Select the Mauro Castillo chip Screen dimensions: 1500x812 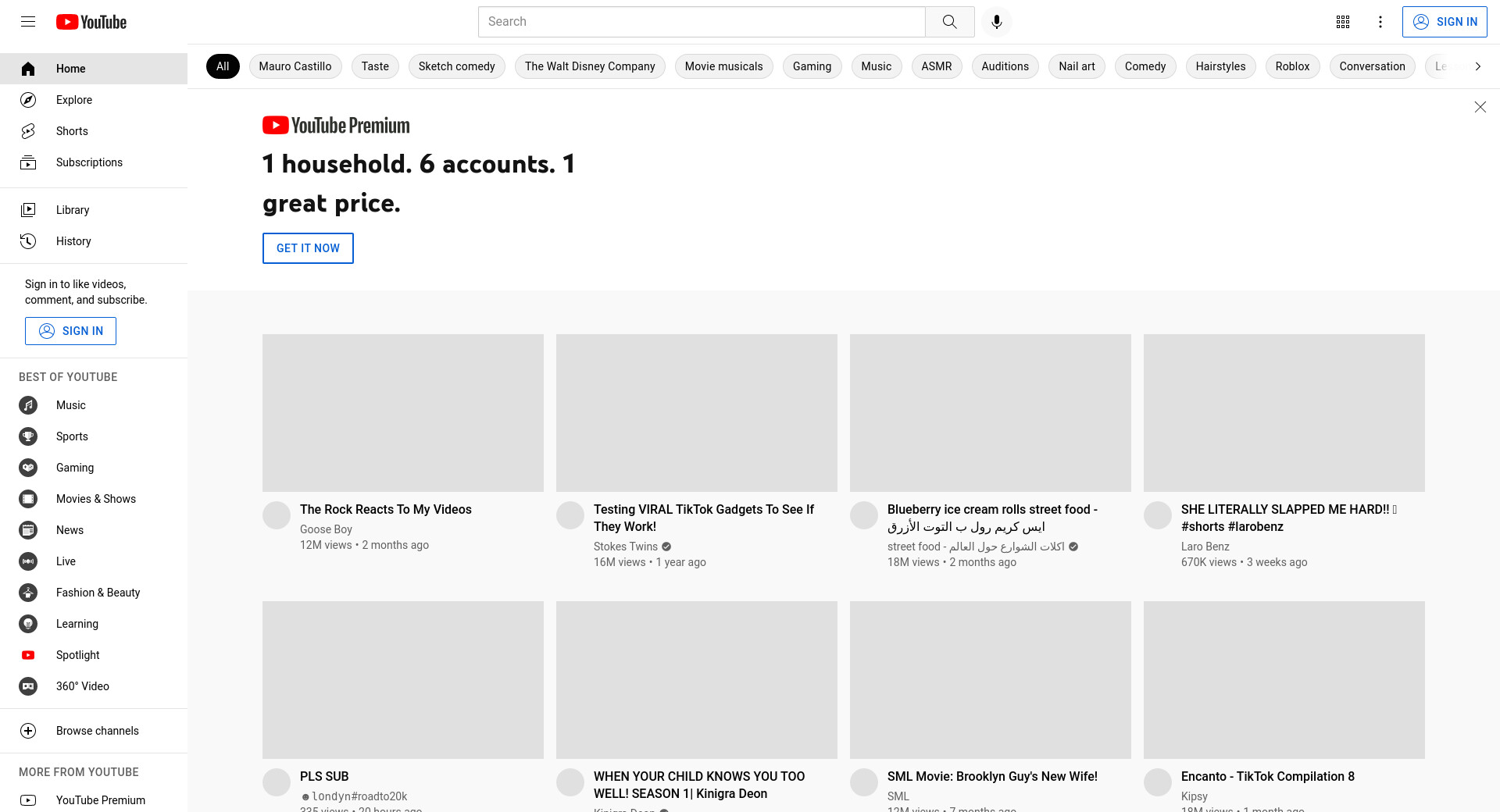coord(295,66)
